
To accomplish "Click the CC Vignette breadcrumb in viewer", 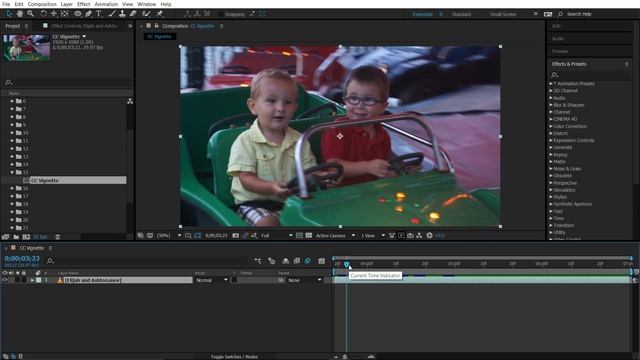I will pos(159,36).
